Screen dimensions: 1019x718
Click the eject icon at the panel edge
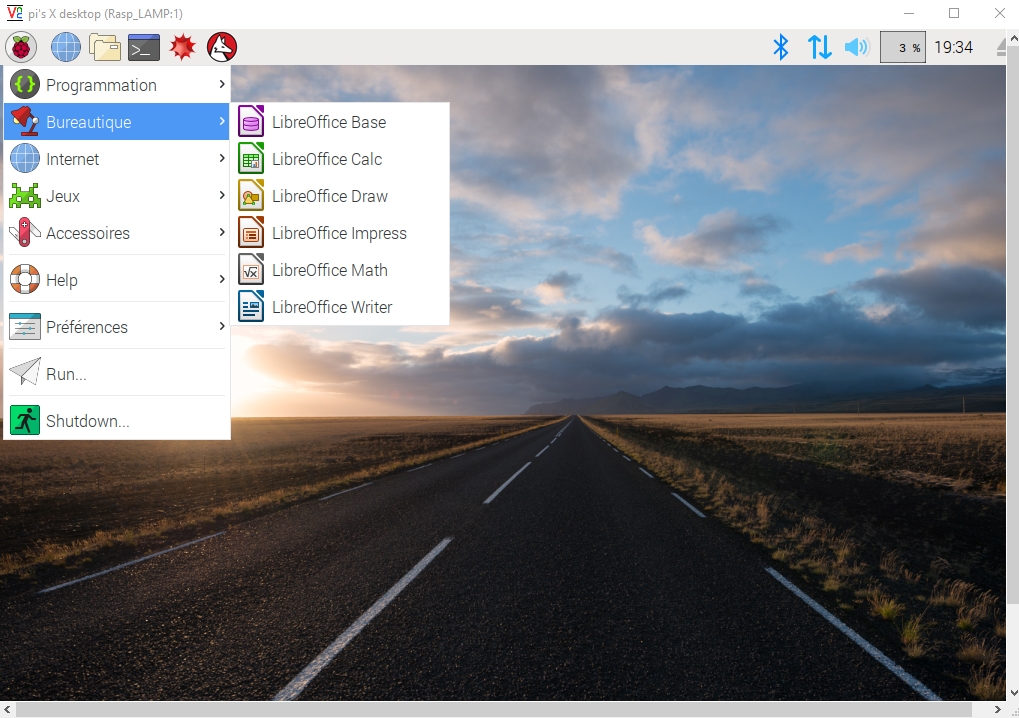[x=1001, y=47]
